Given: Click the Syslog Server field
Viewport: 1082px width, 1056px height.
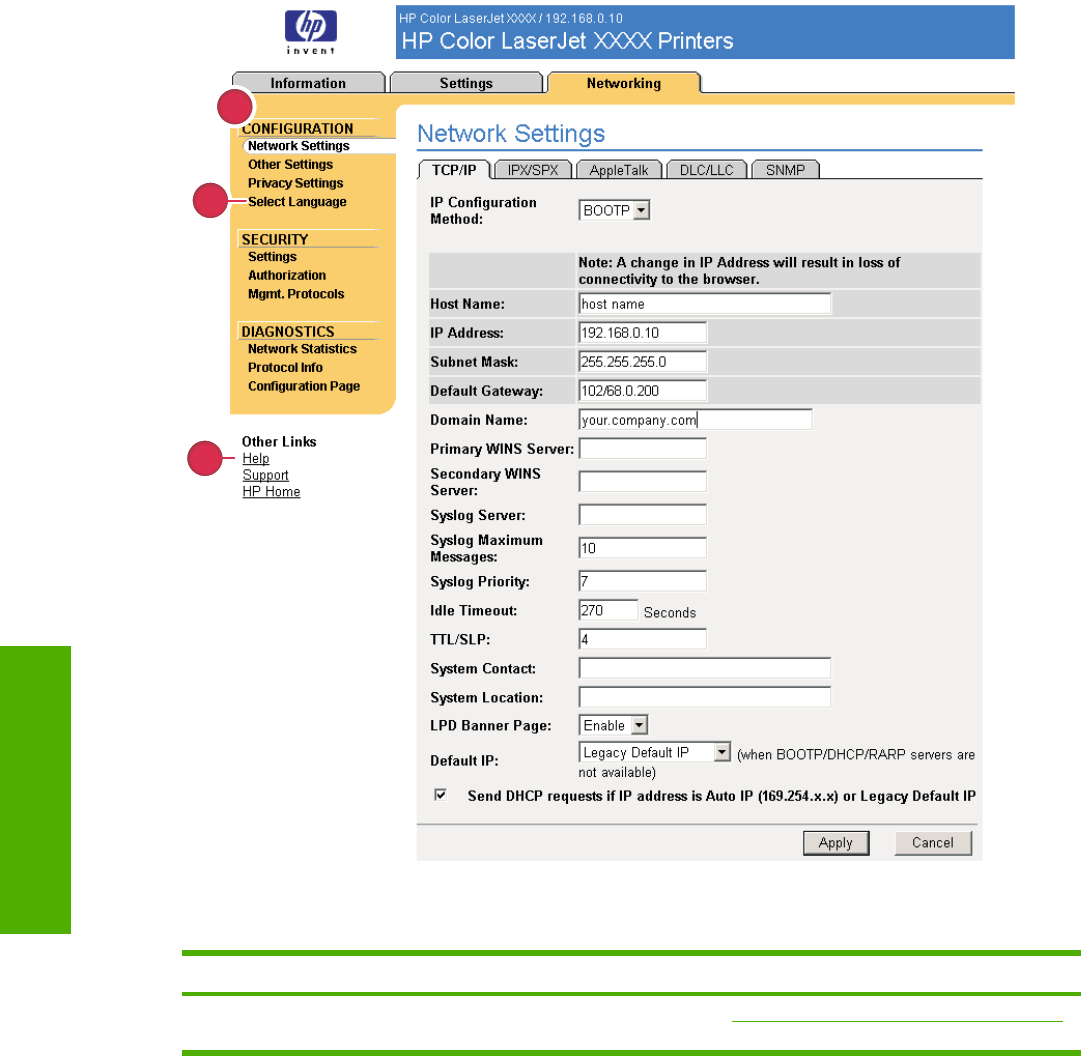Looking at the screenshot, I should pyautogui.click(x=642, y=515).
